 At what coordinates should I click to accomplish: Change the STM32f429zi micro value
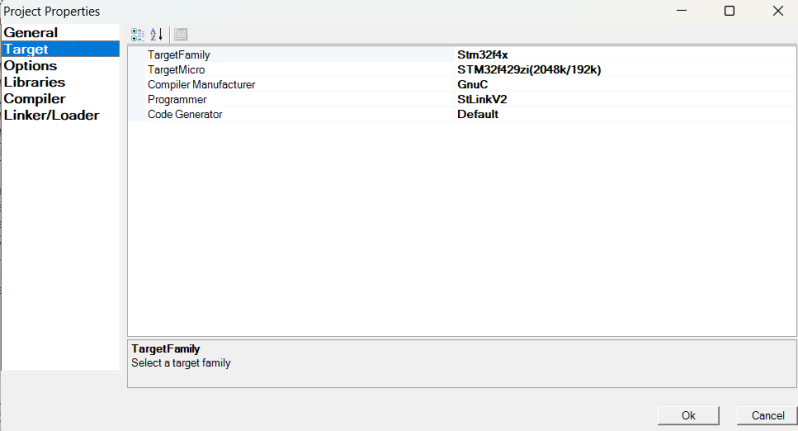528,70
